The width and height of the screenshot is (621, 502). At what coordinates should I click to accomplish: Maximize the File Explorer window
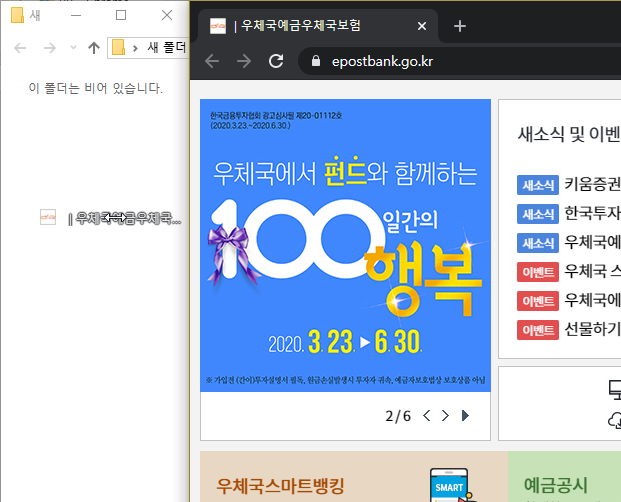pyautogui.click(x=121, y=15)
